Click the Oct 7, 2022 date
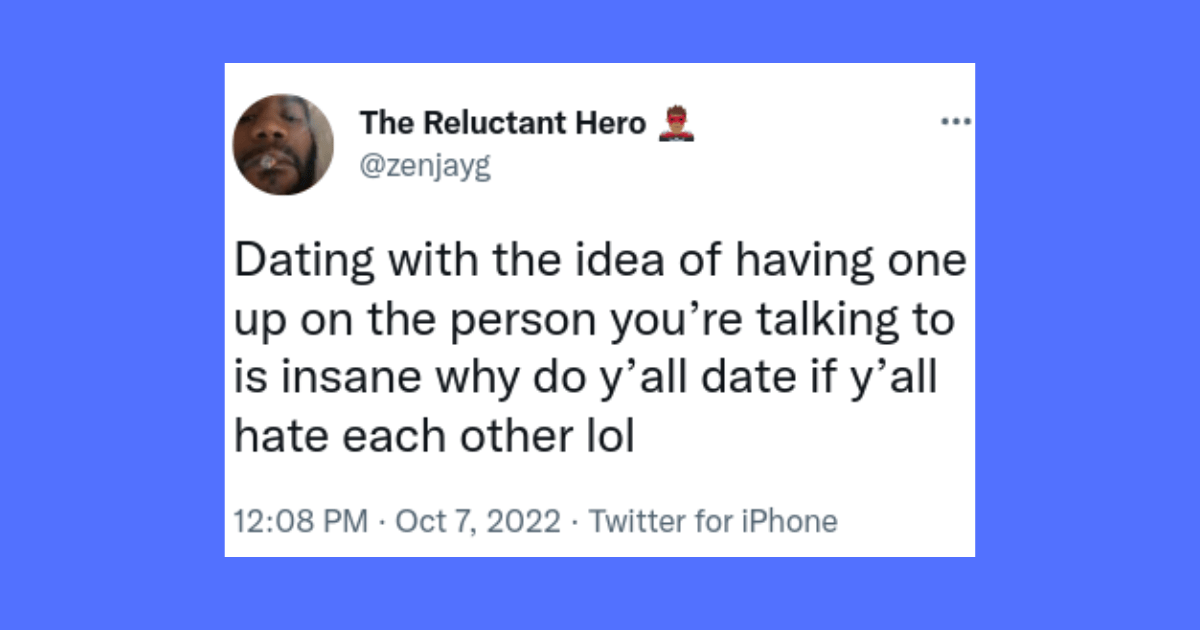Image resolution: width=1200 pixels, height=630 pixels. [477, 521]
